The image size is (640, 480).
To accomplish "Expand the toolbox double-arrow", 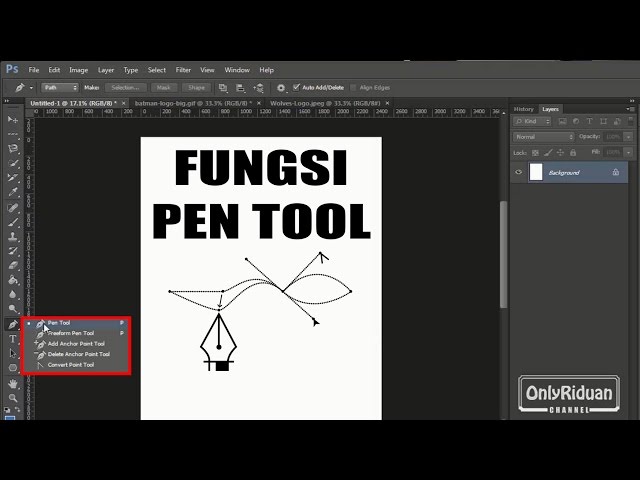I will 7,101.
